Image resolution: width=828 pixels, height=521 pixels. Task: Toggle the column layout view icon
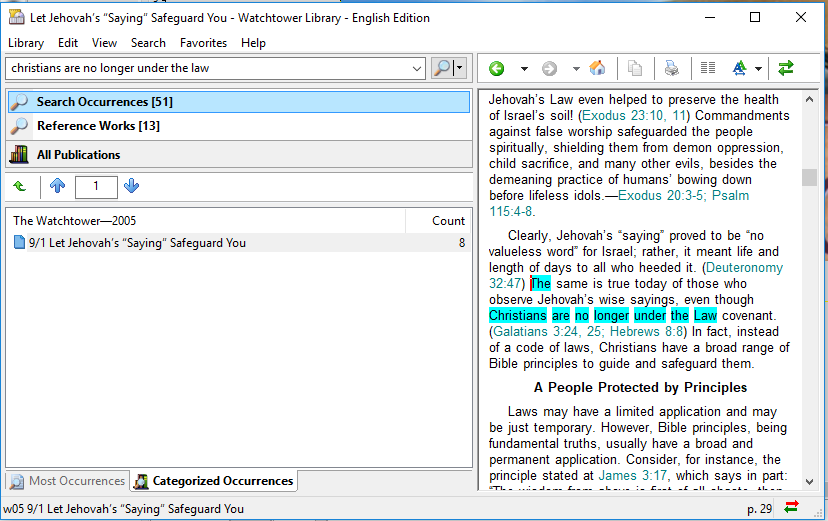[708, 68]
